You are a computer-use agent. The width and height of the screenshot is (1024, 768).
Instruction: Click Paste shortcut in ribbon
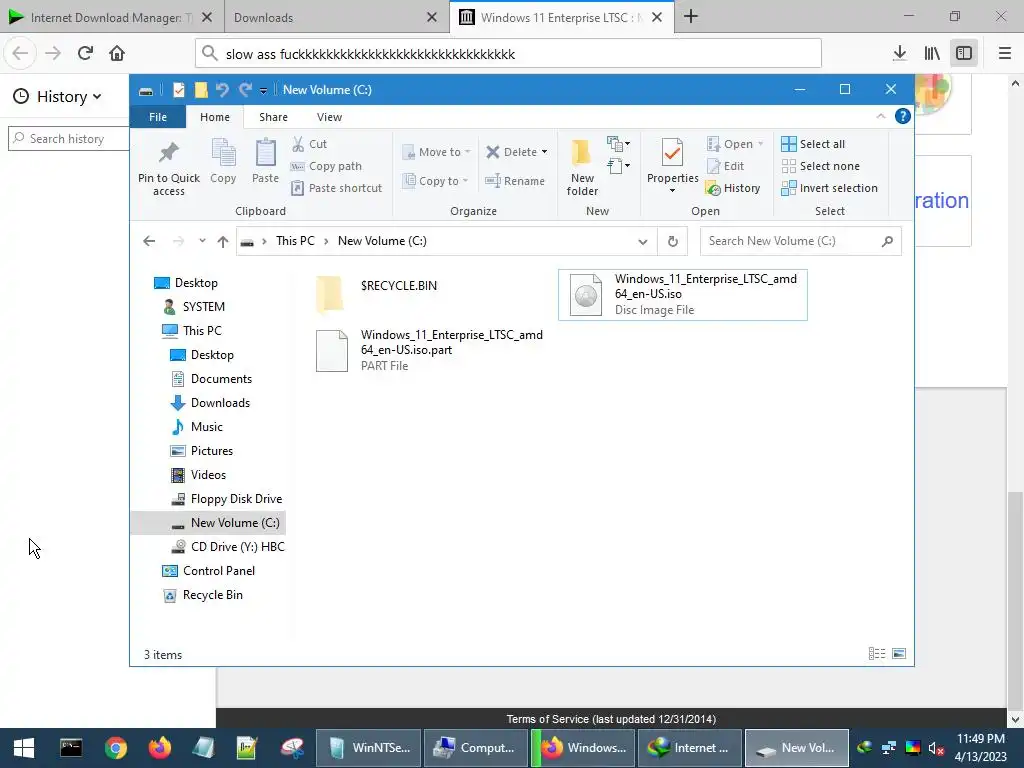336,188
